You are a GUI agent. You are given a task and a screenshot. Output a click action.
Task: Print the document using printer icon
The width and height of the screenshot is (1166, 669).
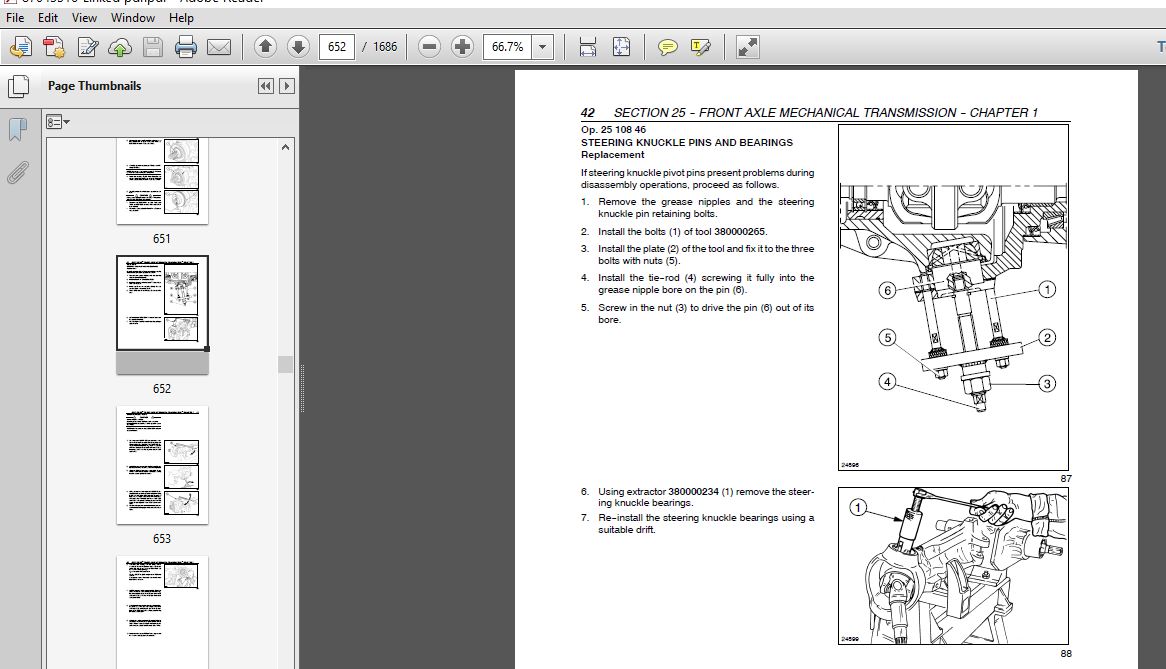pos(186,47)
